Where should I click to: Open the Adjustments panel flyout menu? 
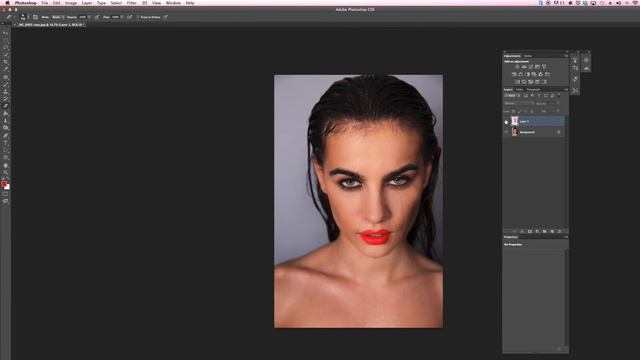[x=566, y=56]
